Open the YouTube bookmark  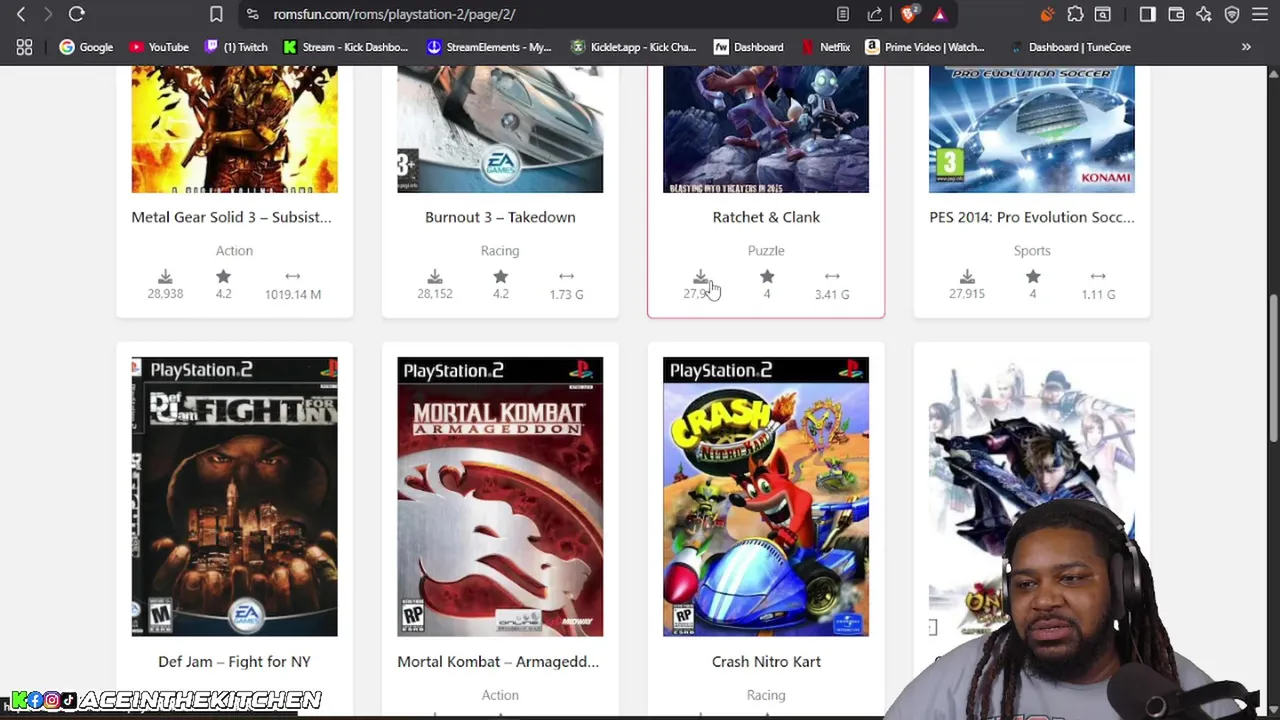coord(158,47)
